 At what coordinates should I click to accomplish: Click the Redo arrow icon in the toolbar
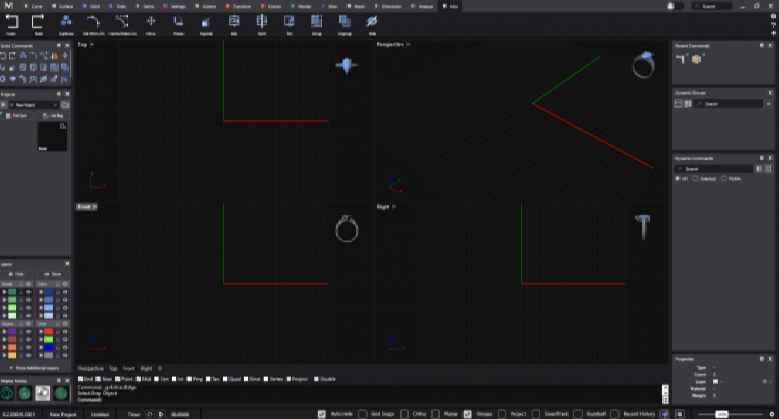(x=38, y=22)
